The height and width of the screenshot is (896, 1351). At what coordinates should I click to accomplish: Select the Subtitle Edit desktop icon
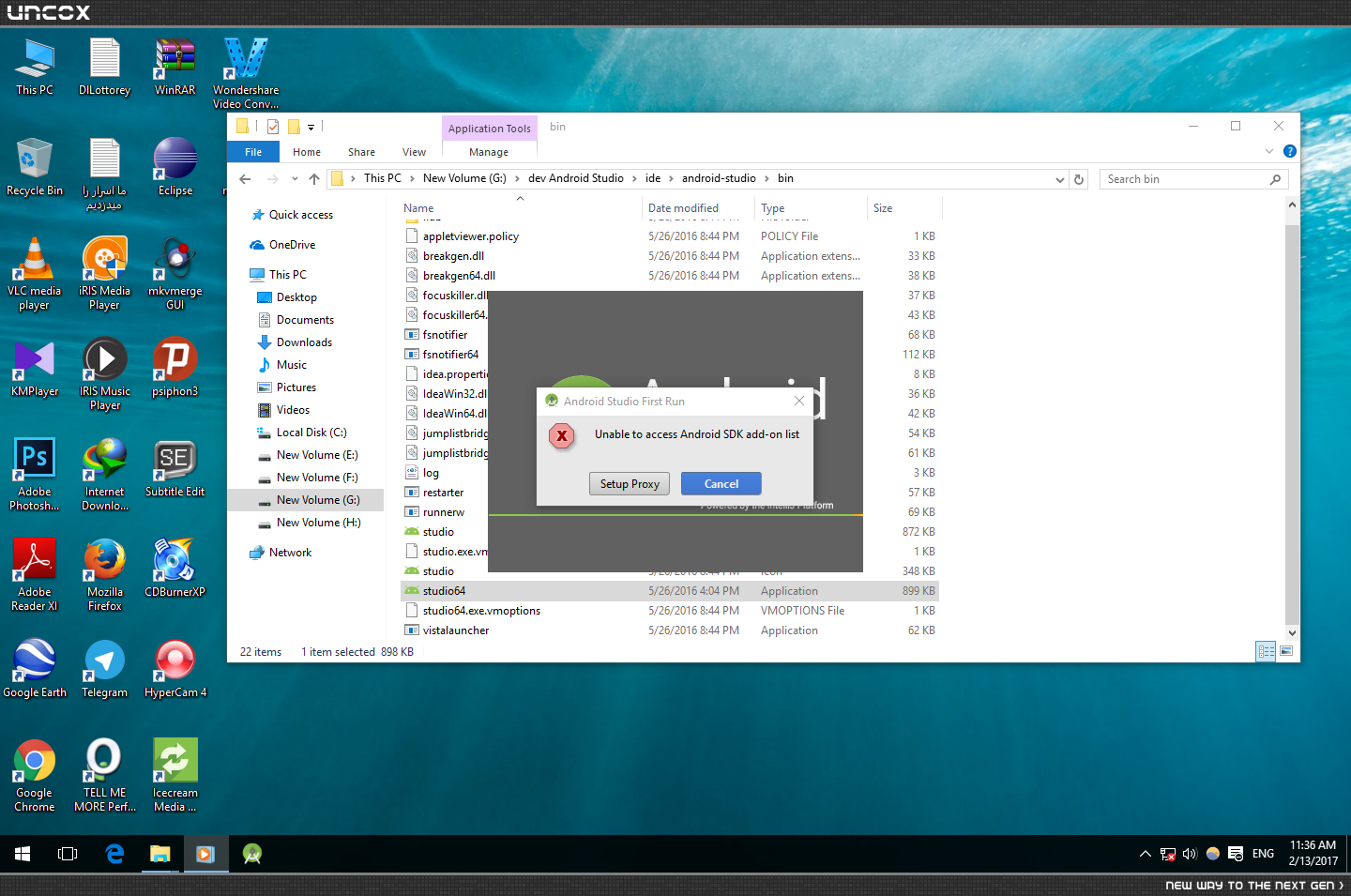(x=175, y=468)
